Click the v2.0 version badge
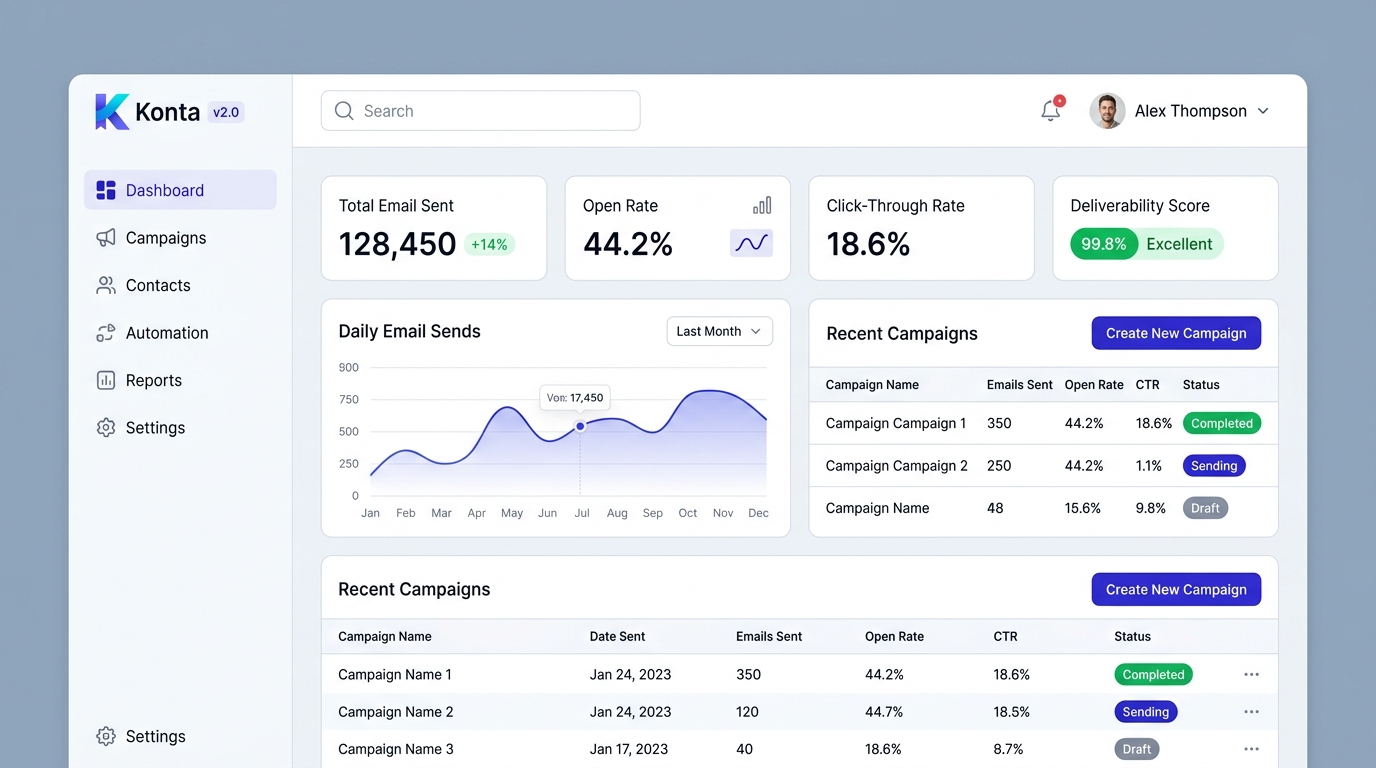1376x768 pixels. click(x=226, y=112)
